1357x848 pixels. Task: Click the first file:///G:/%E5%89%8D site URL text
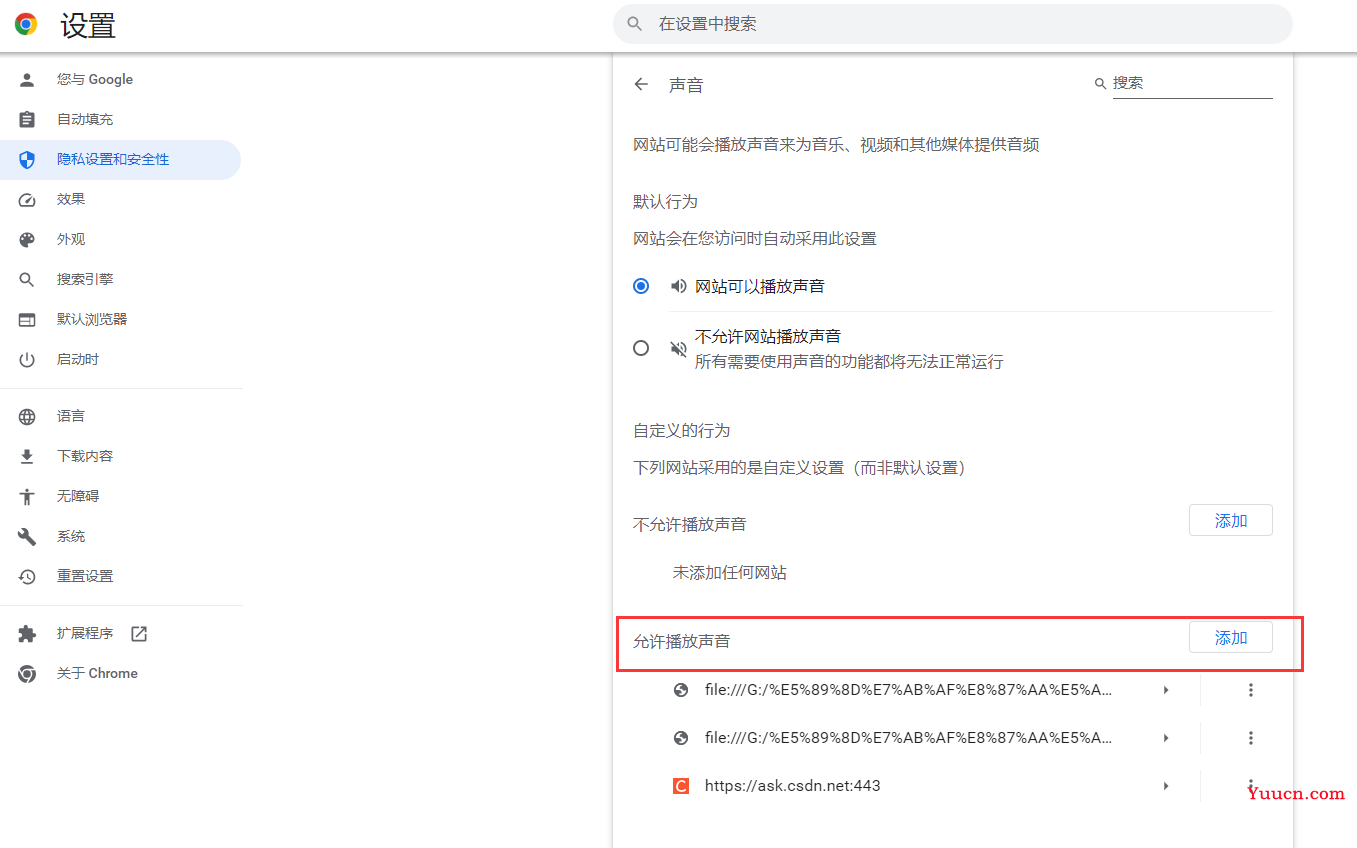tap(908, 690)
